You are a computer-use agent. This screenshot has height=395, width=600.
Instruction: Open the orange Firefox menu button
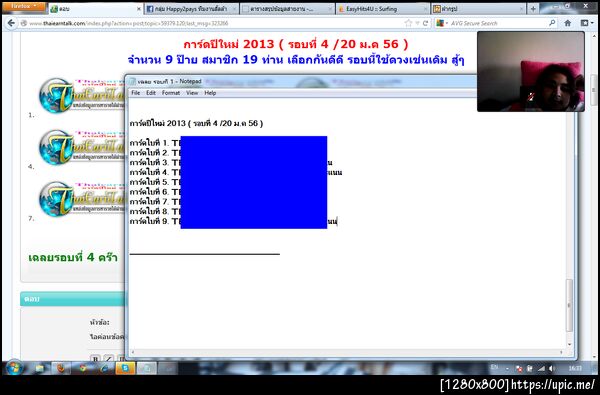pyautogui.click(x=24, y=7)
